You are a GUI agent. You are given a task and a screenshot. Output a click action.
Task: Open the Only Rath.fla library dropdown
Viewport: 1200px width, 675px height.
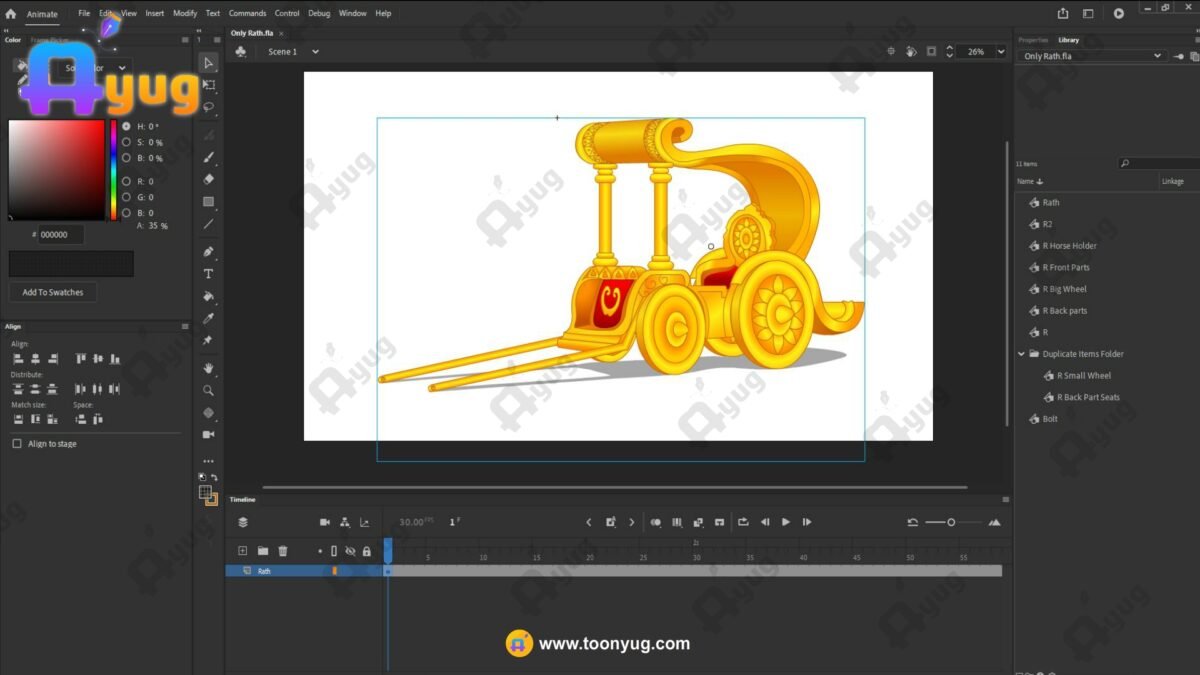point(1092,56)
